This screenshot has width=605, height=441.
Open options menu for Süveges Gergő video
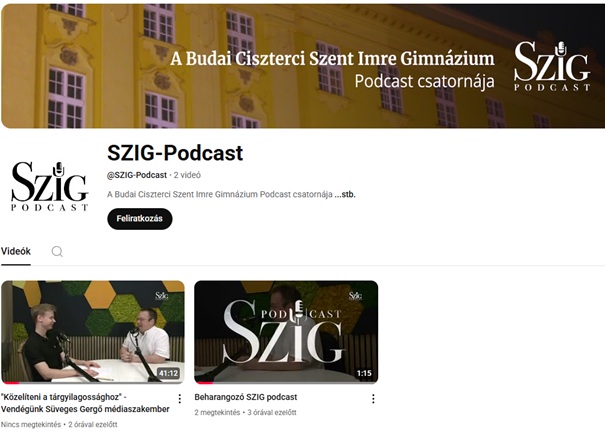[179, 399]
